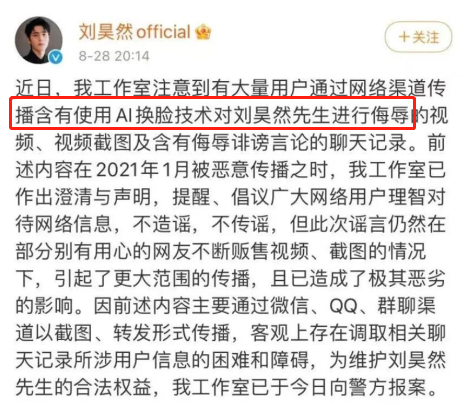Click the text 2021年1月 in the post
Screen dimensions: 466x412
coord(138,170)
